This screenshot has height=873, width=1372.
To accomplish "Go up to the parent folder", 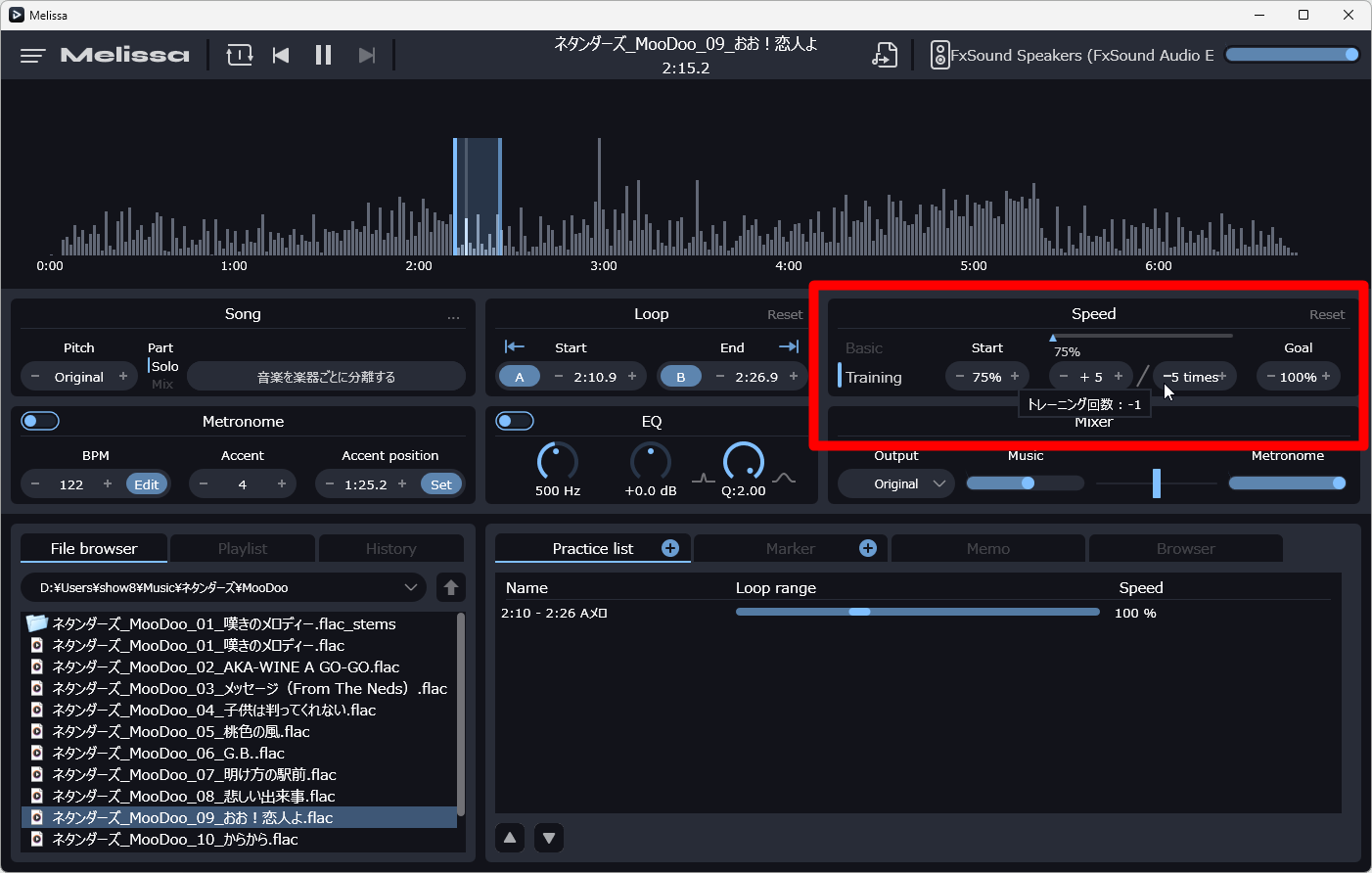I will 451,588.
